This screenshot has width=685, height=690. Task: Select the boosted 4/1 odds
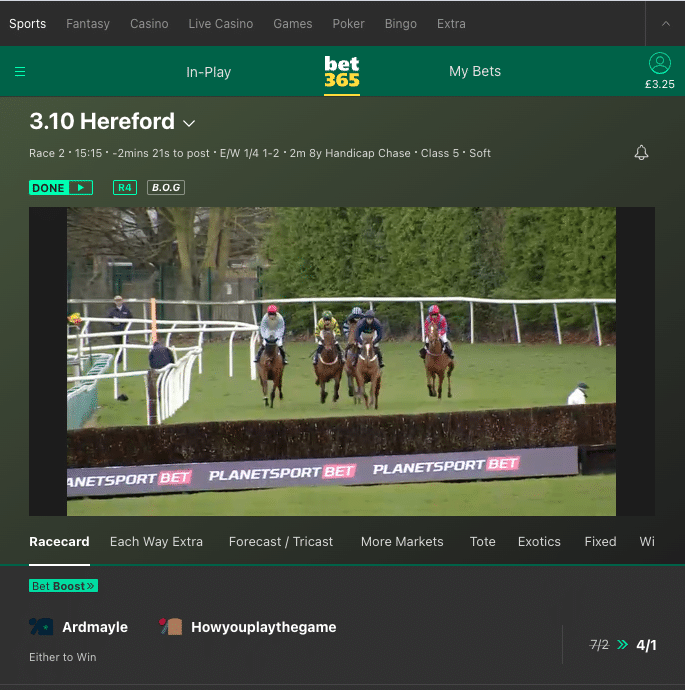646,645
